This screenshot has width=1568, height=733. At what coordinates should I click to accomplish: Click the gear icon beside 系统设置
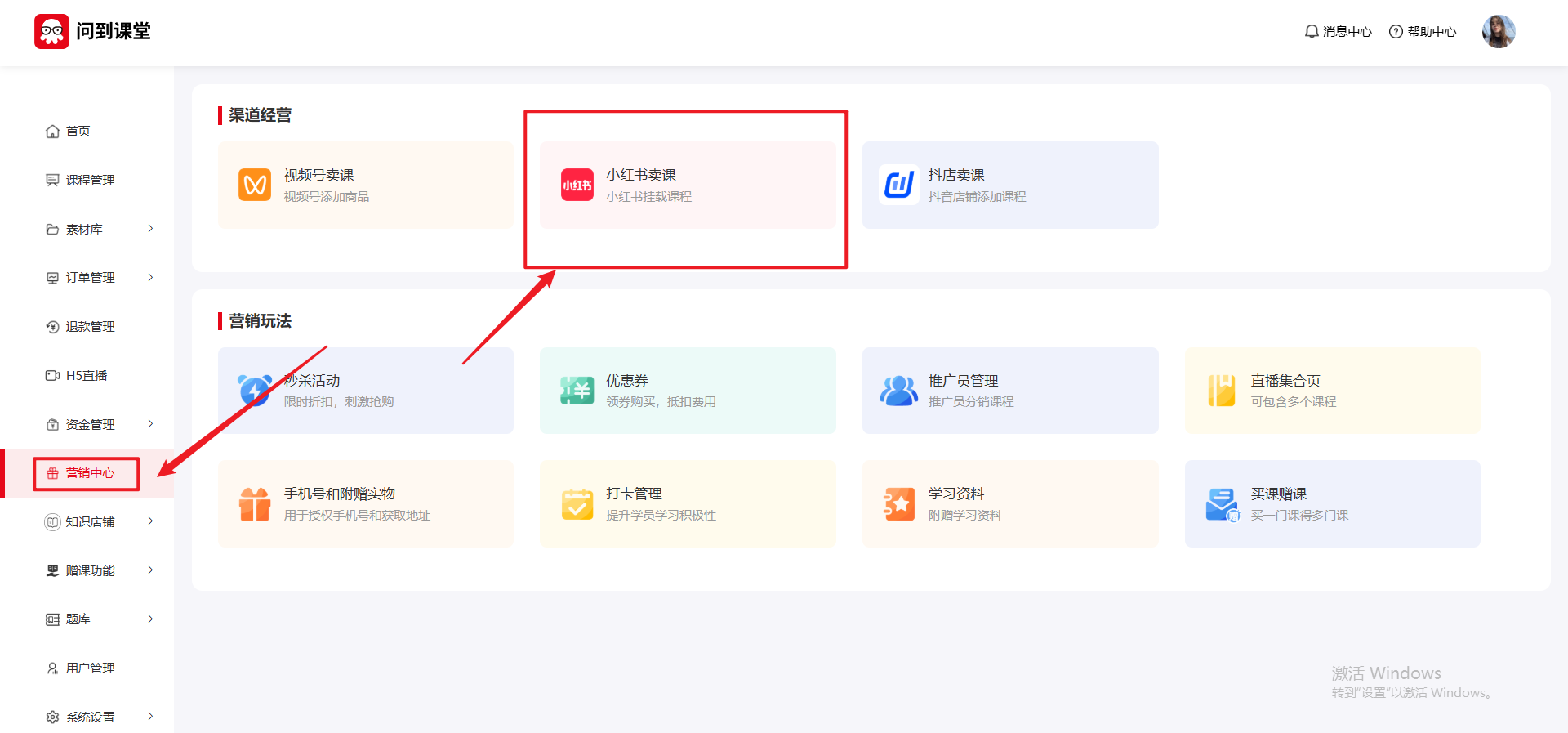point(52,717)
